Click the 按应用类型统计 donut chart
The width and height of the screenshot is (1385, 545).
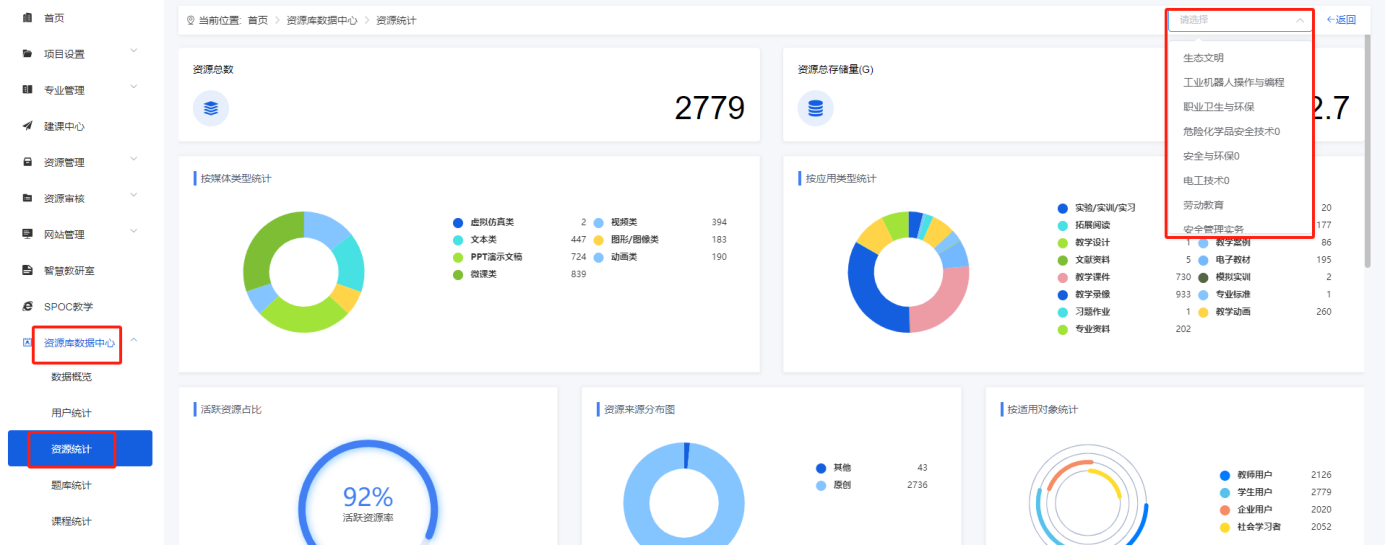tap(909, 272)
